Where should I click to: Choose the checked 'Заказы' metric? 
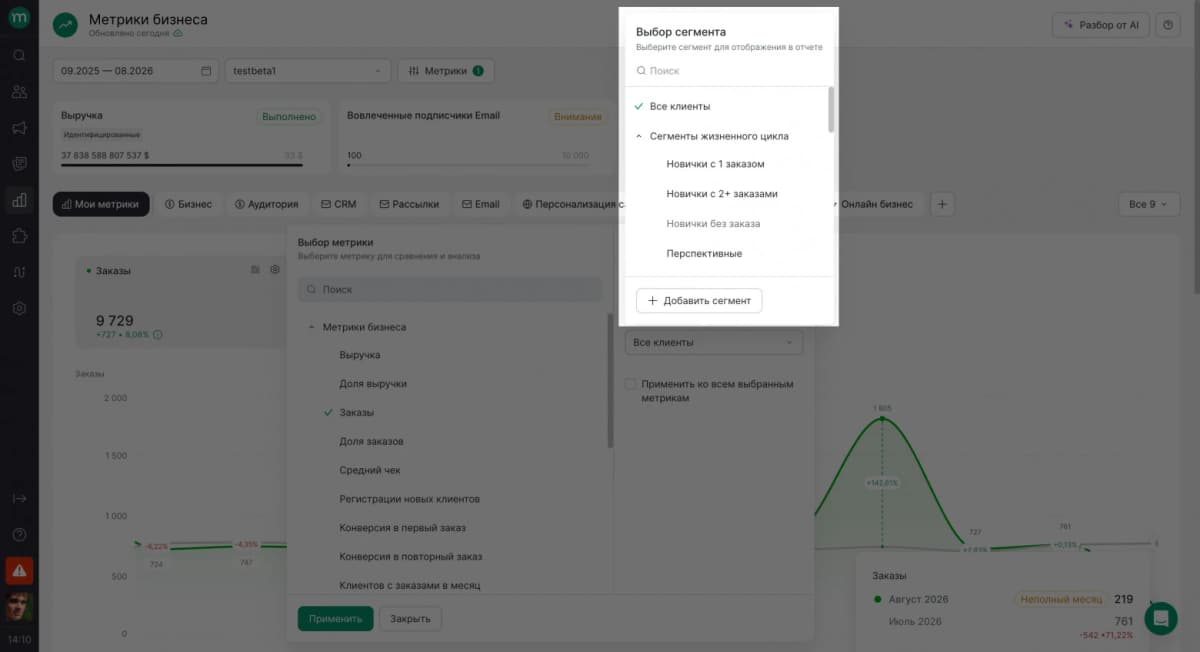pyautogui.click(x=356, y=412)
